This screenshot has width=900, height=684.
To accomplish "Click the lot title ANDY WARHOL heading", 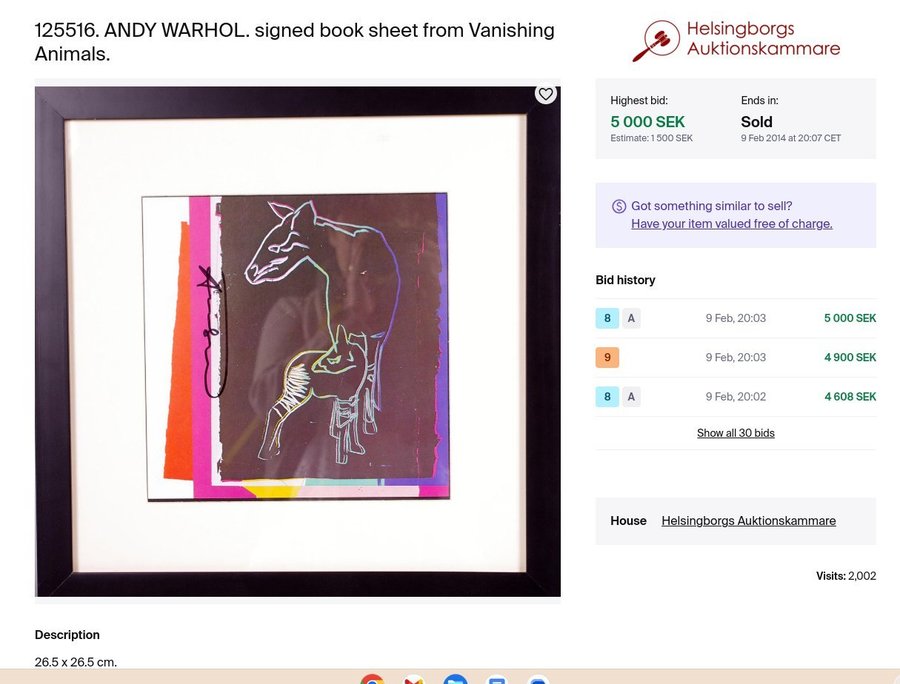I will click(294, 42).
